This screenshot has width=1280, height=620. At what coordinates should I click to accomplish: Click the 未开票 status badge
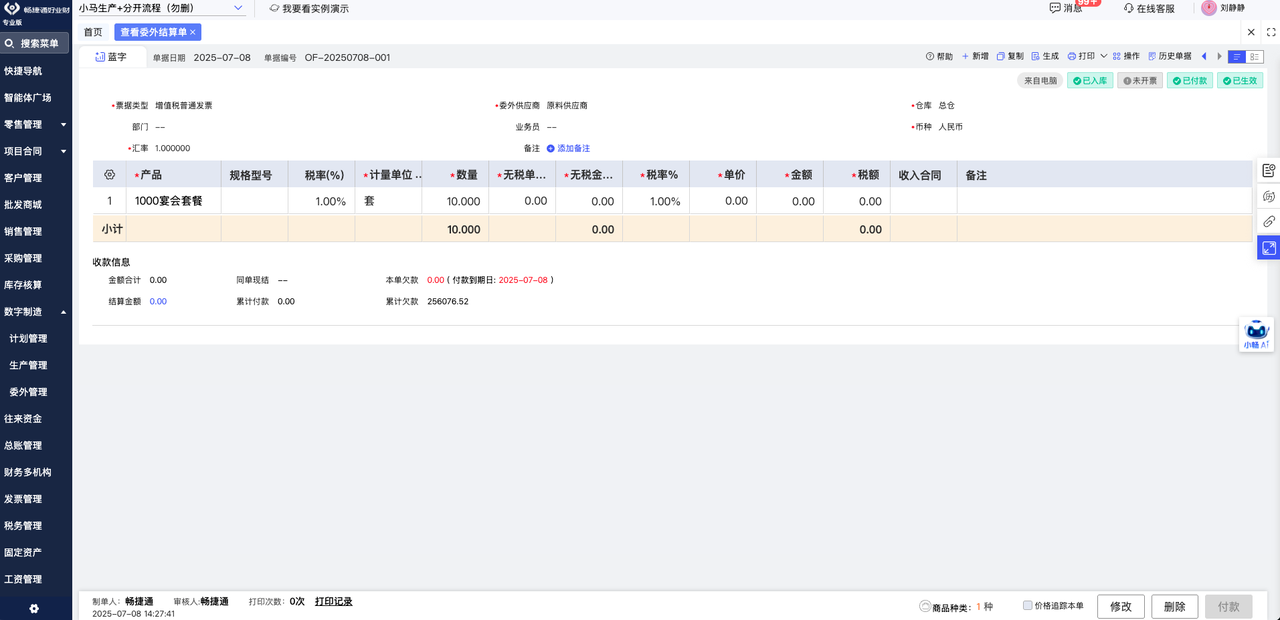[1140, 81]
